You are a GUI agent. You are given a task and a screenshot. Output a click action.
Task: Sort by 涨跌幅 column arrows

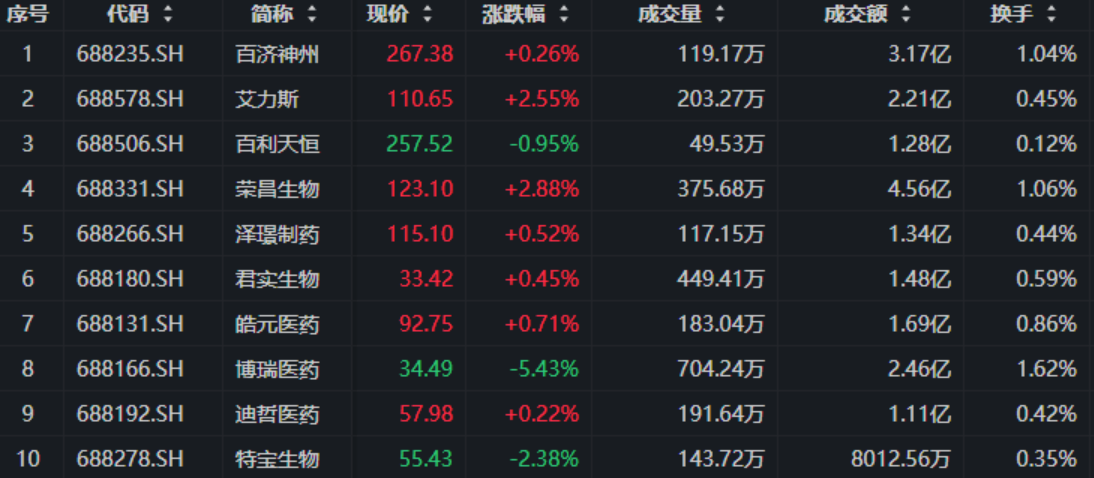tap(564, 14)
